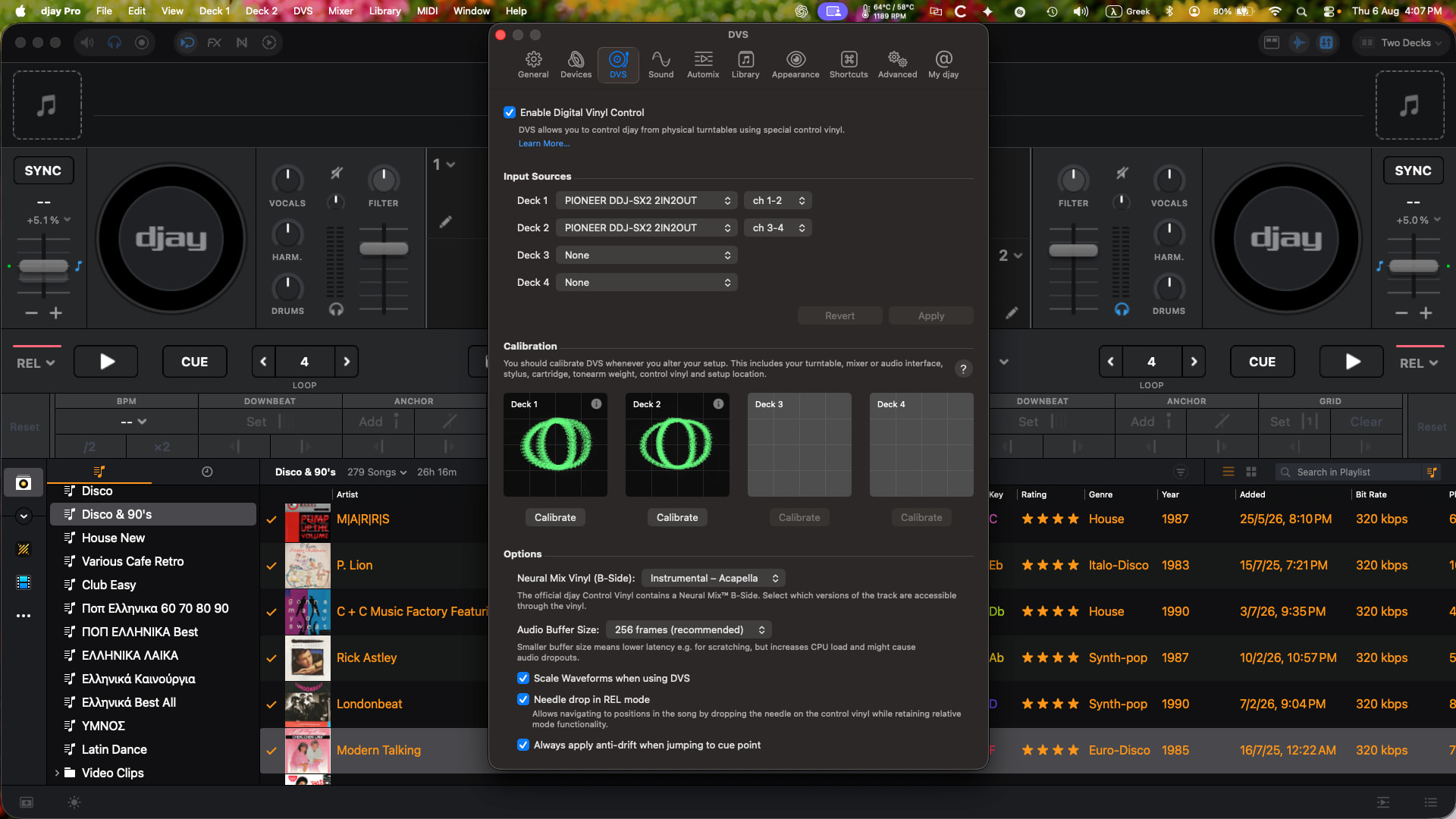Open the Library preferences tab icon
The height and width of the screenshot is (819, 1456).
click(745, 64)
